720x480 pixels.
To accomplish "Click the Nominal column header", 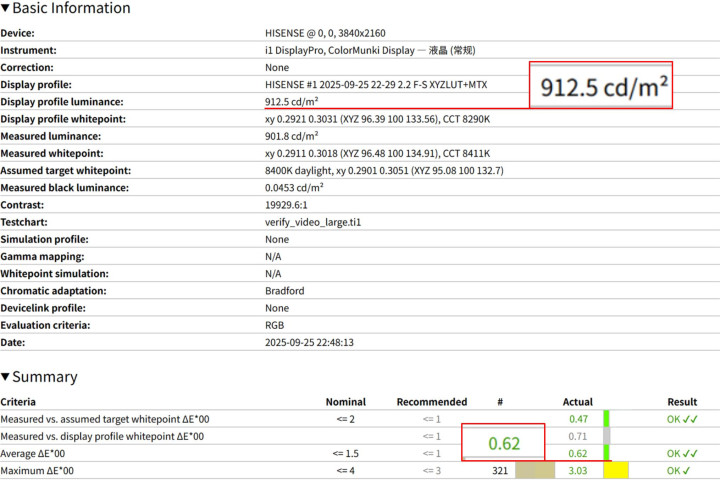I will (345, 402).
